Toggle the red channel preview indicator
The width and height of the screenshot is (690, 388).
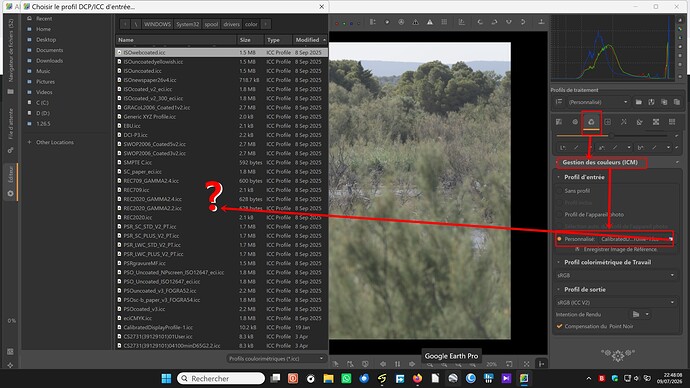tap(337, 23)
